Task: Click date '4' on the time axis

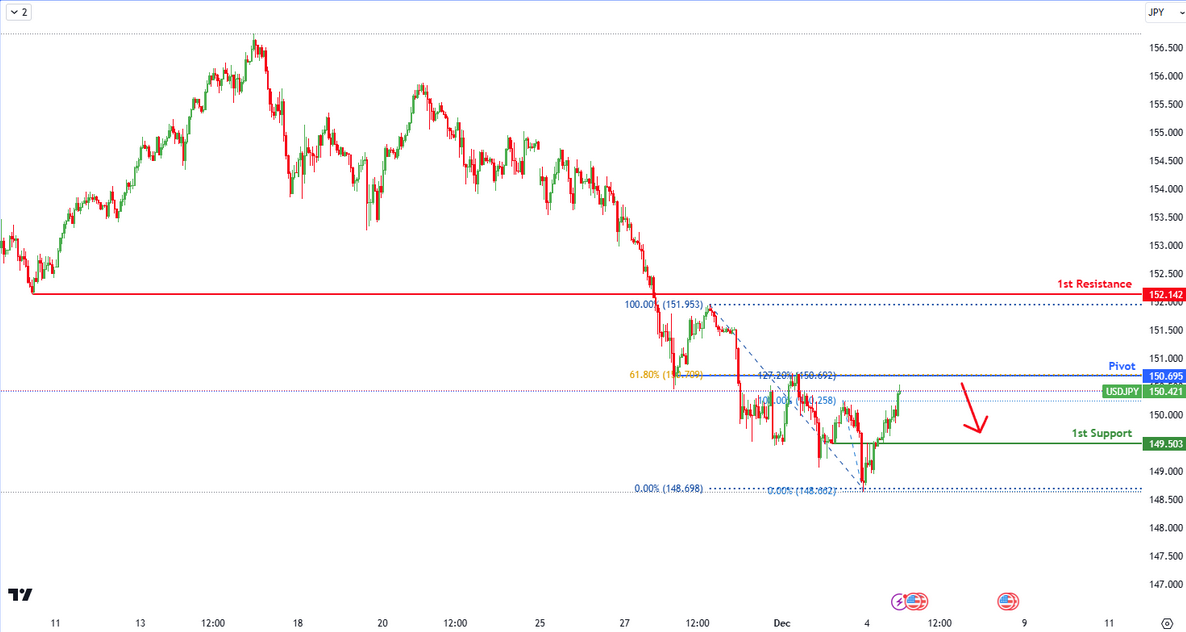Action: tap(867, 624)
